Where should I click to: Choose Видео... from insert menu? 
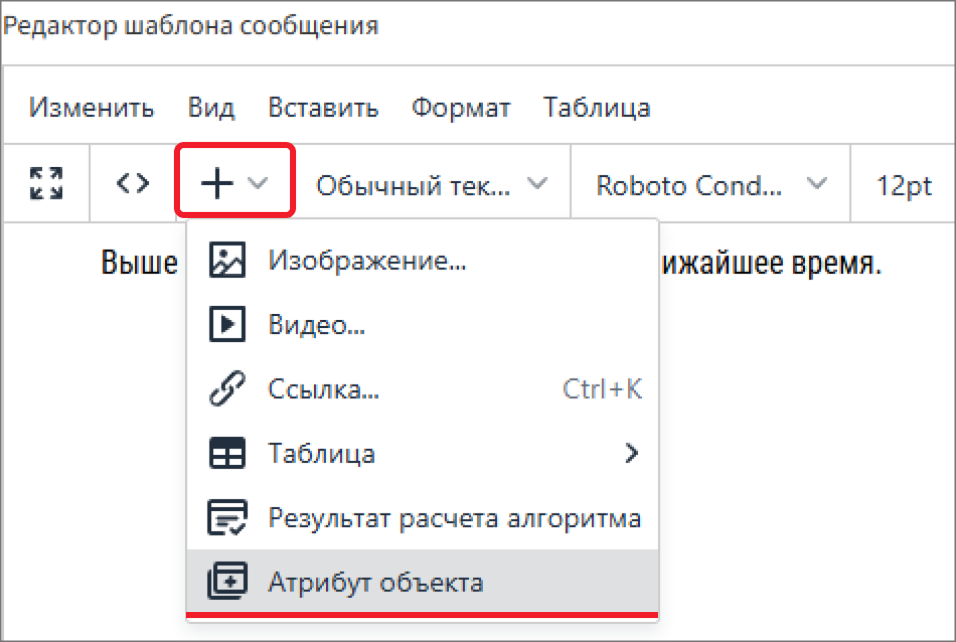(422, 324)
